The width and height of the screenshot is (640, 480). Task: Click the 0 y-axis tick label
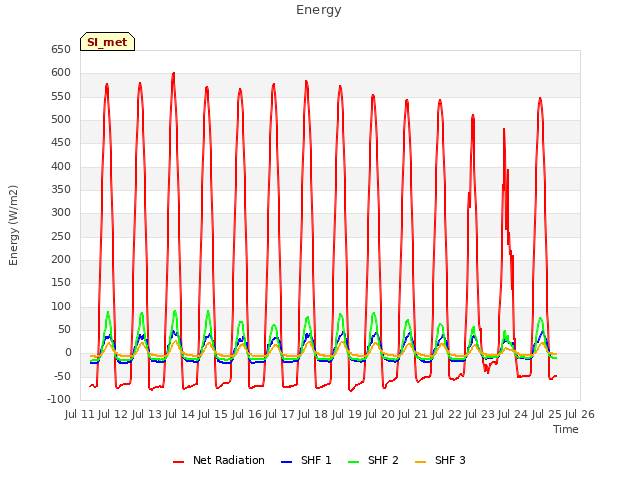tap(68, 353)
